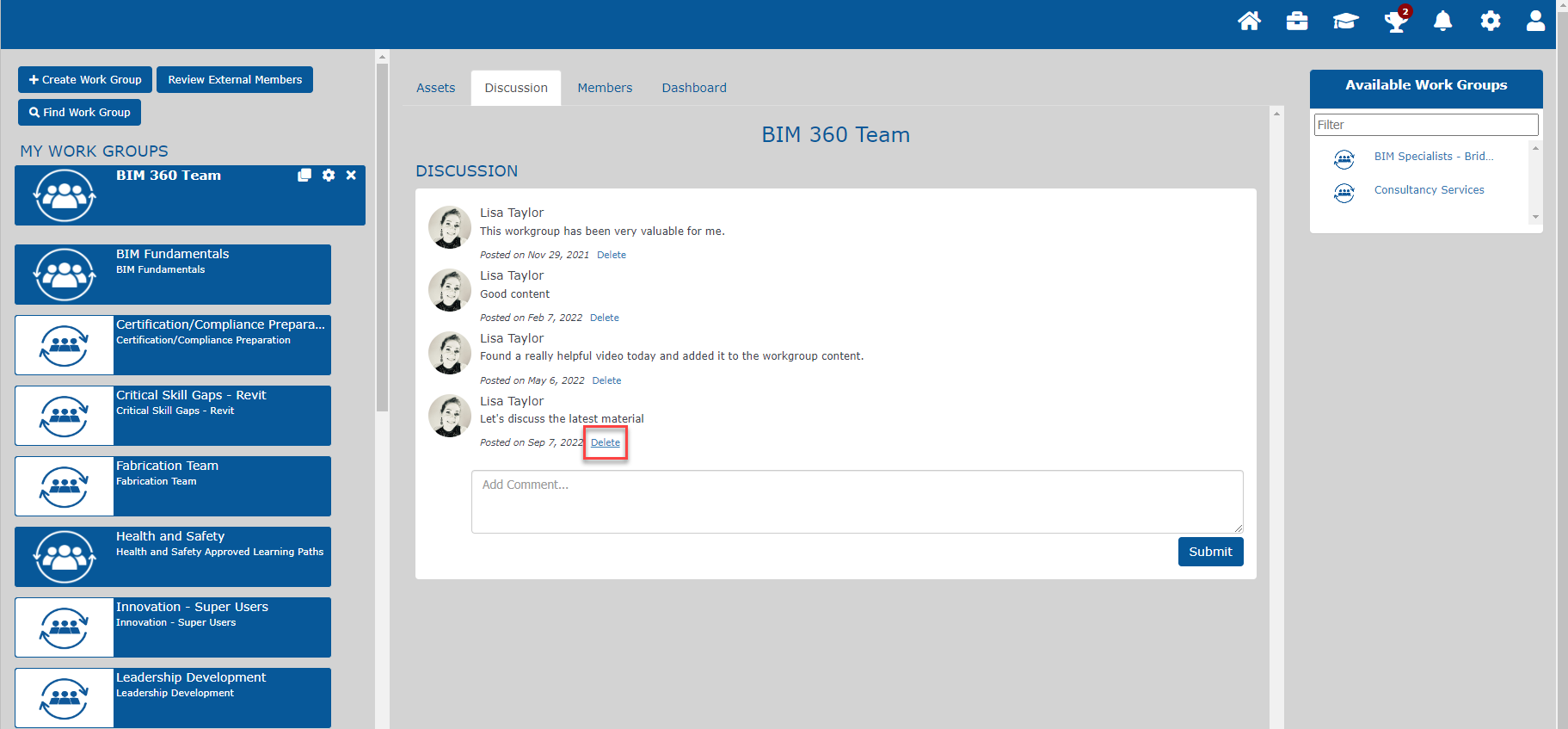Open BIM Fundamentals work group title

[172, 254]
